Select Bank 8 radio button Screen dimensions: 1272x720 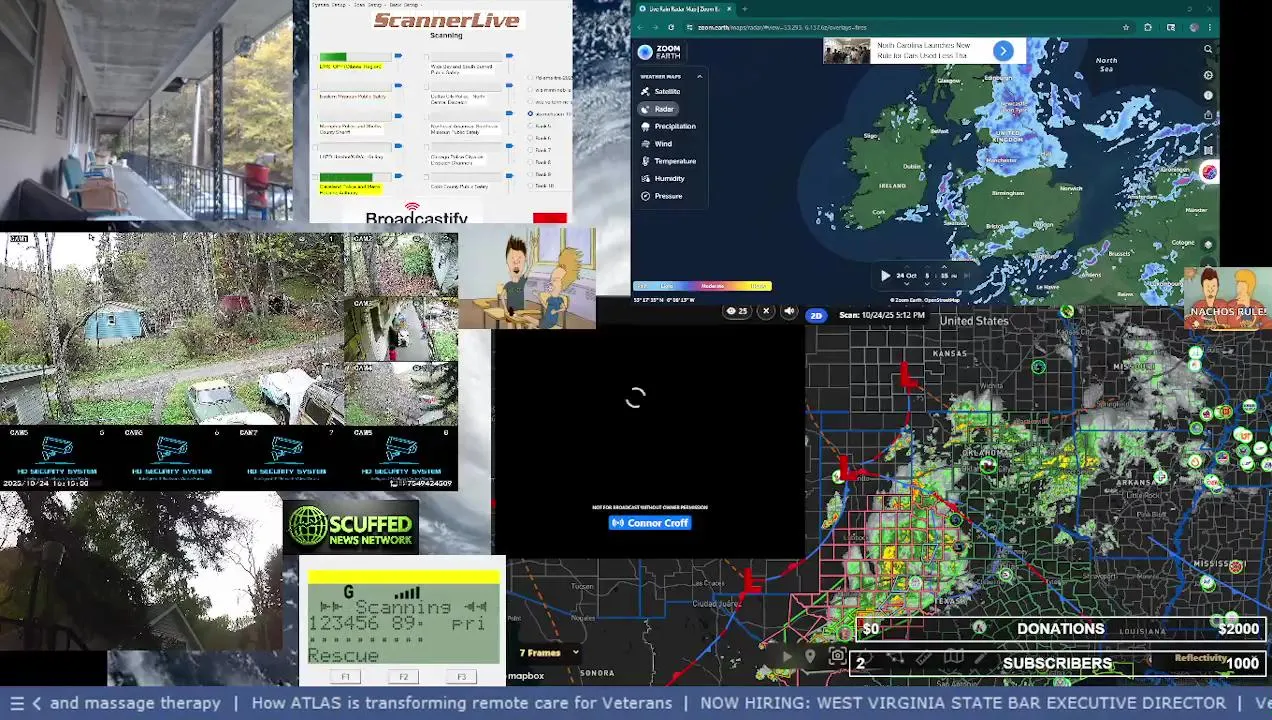pyautogui.click(x=531, y=162)
